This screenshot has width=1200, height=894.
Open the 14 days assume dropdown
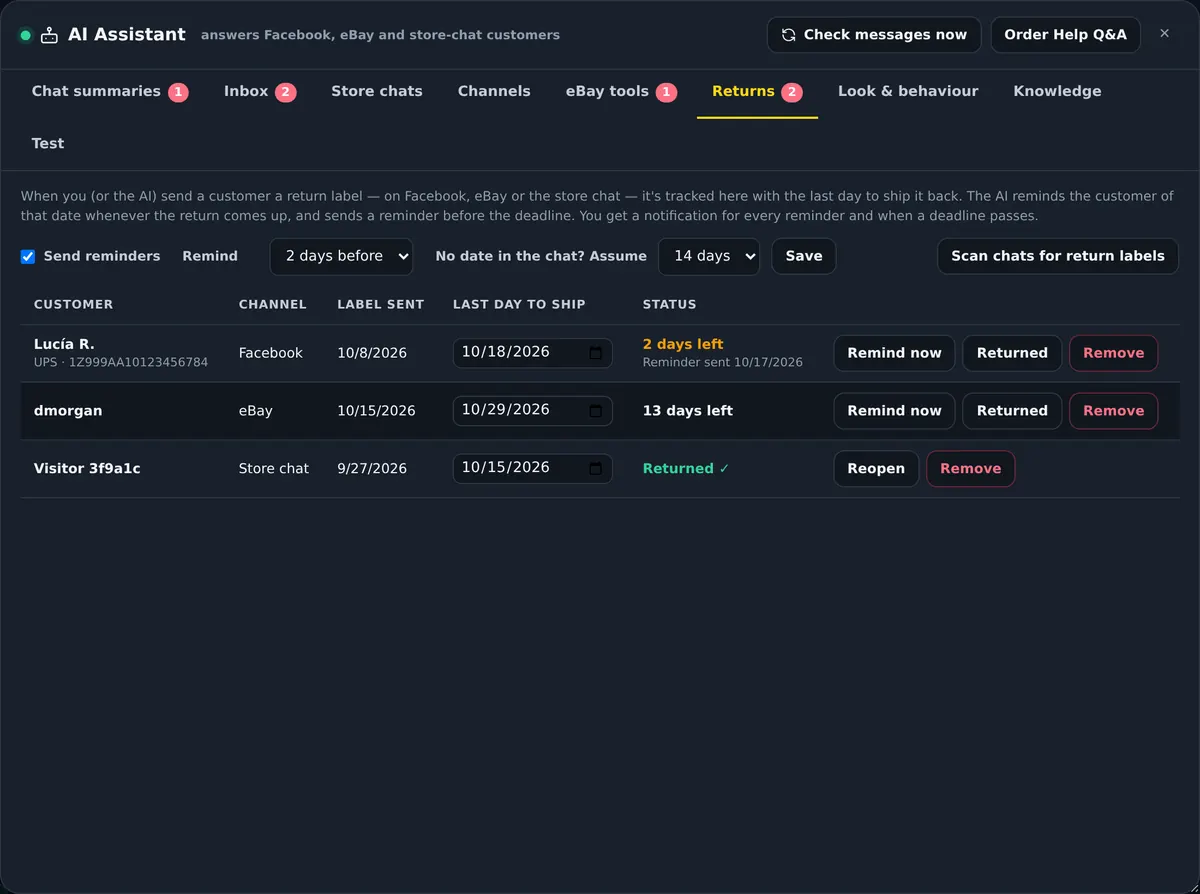pyautogui.click(x=709, y=256)
